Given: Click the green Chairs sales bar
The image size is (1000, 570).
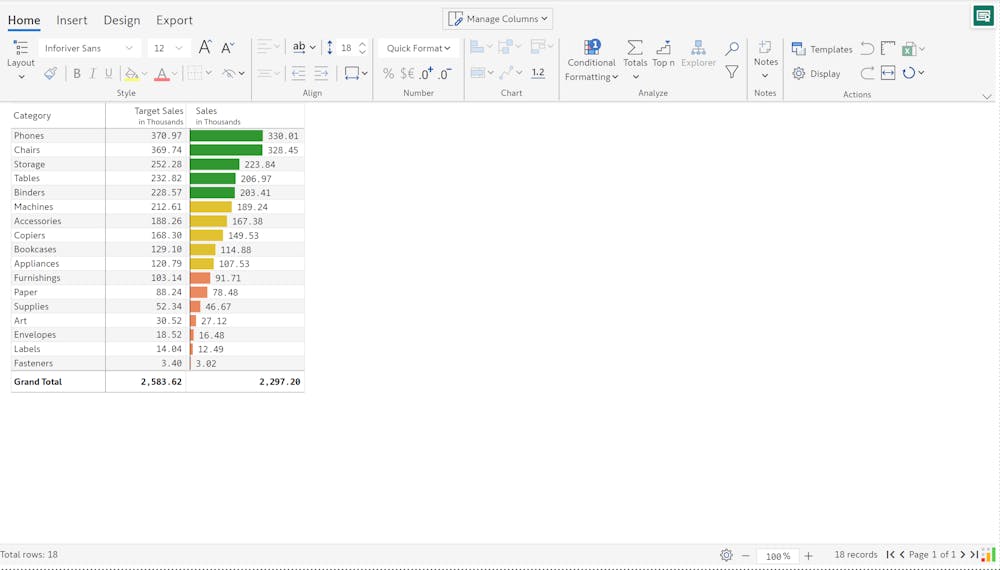Looking at the screenshot, I should (226, 150).
